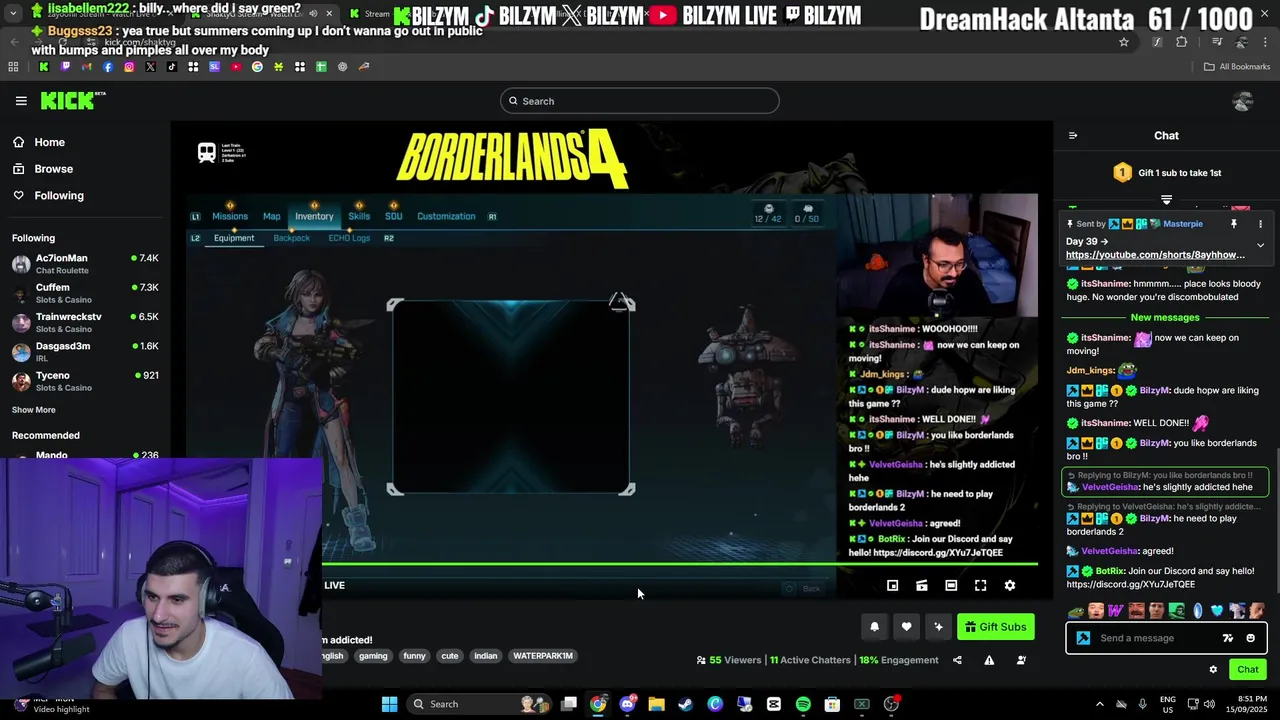Open Cuffem followed channel
Viewport: 1280px width, 720px height.
click(x=85, y=293)
